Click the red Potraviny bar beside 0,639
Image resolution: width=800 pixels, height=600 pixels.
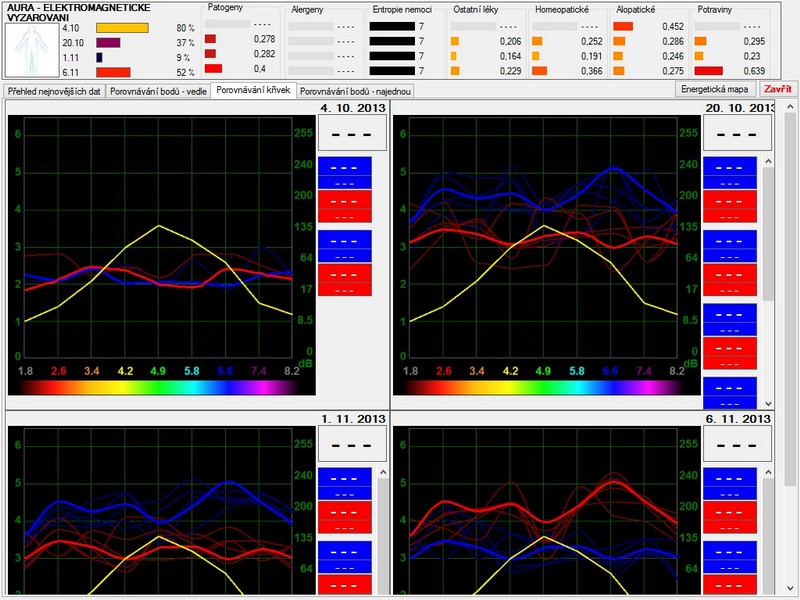(x=709, y=71)
